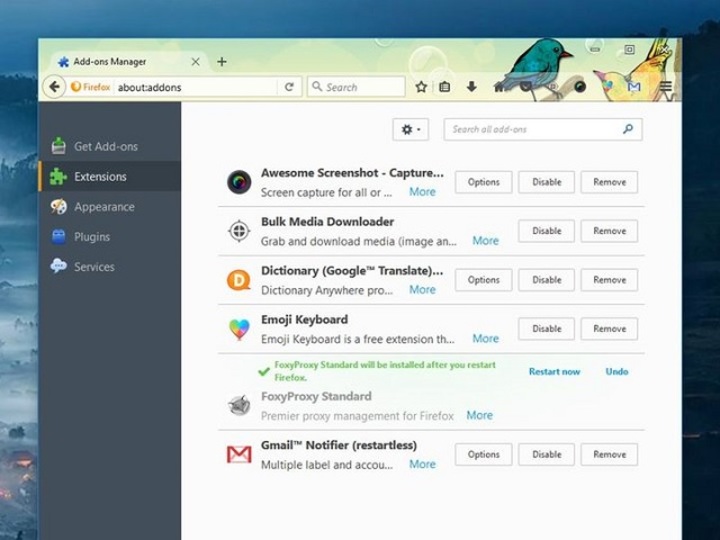Open Options for Gmail Notifier
Viewport: 720px width, 540px height.
click(x=483, y=455)
